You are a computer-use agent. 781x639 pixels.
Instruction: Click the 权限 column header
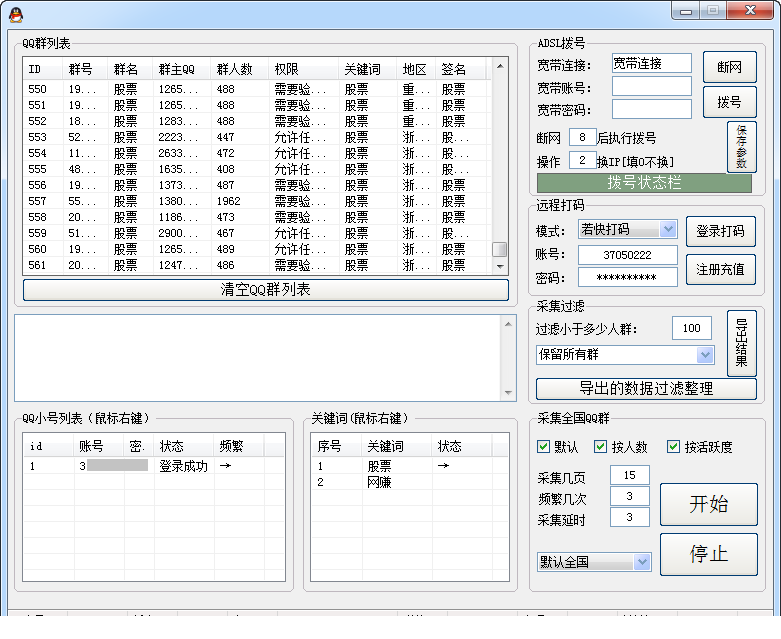303,69
